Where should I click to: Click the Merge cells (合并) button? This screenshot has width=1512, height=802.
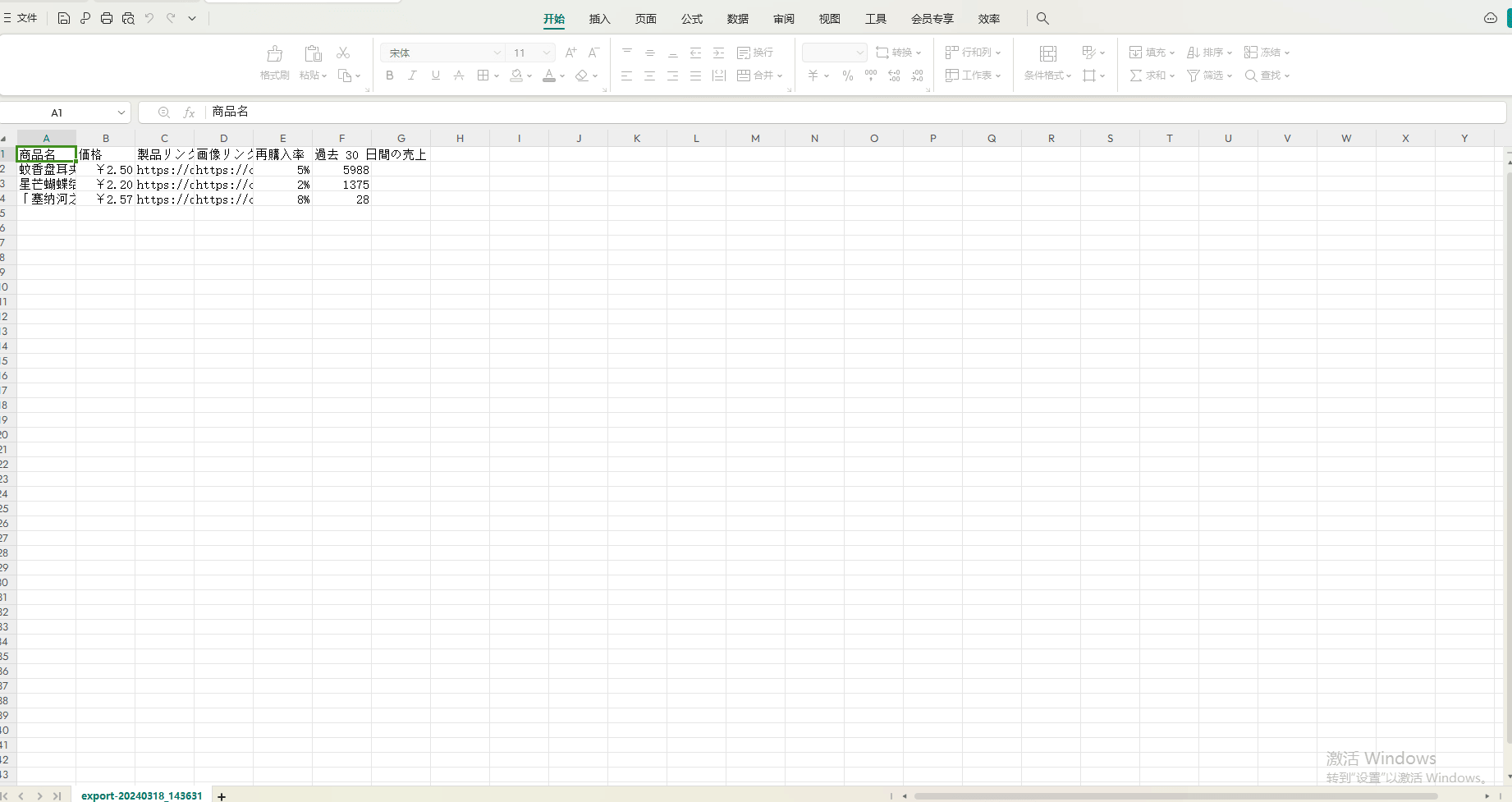coord(759,76)
